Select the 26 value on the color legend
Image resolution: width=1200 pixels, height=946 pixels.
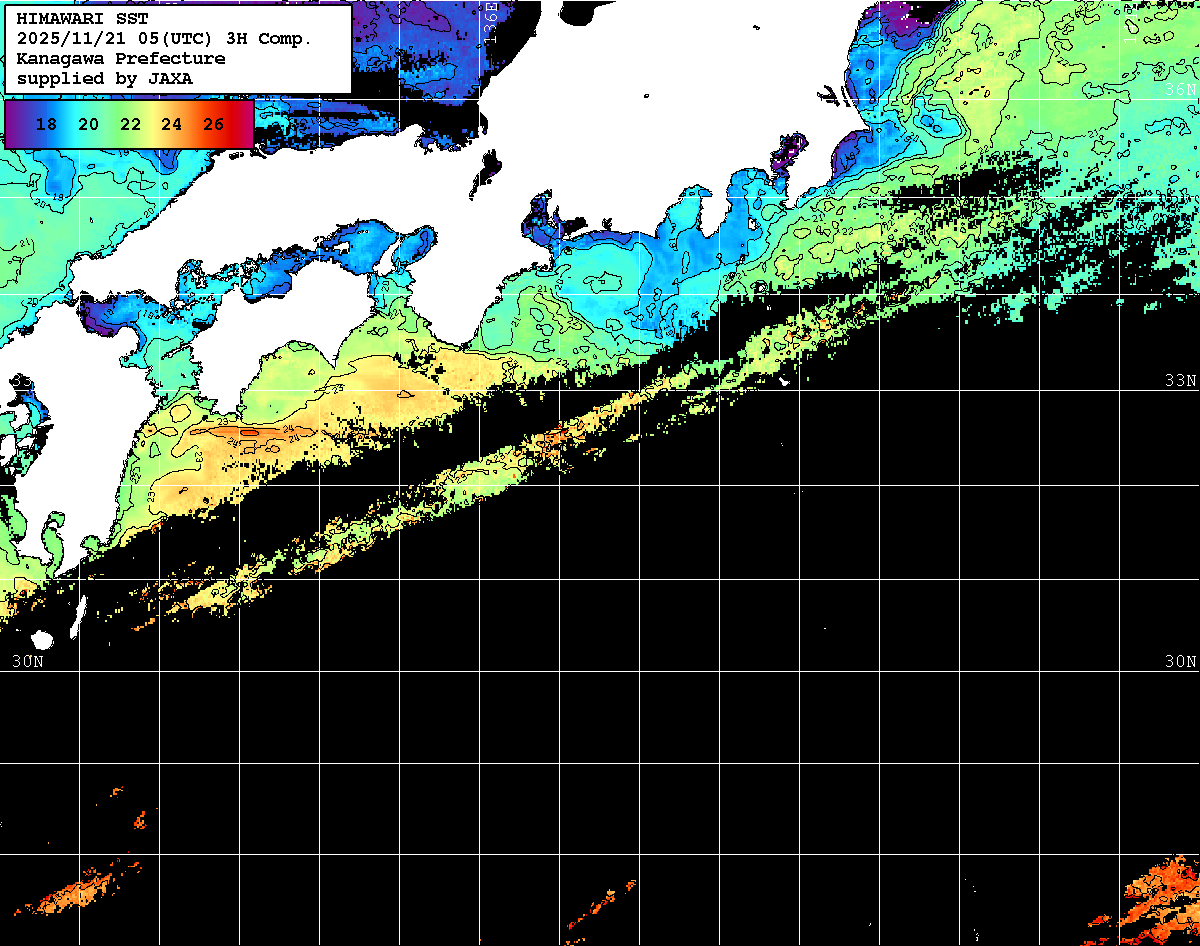click(213, 125)
